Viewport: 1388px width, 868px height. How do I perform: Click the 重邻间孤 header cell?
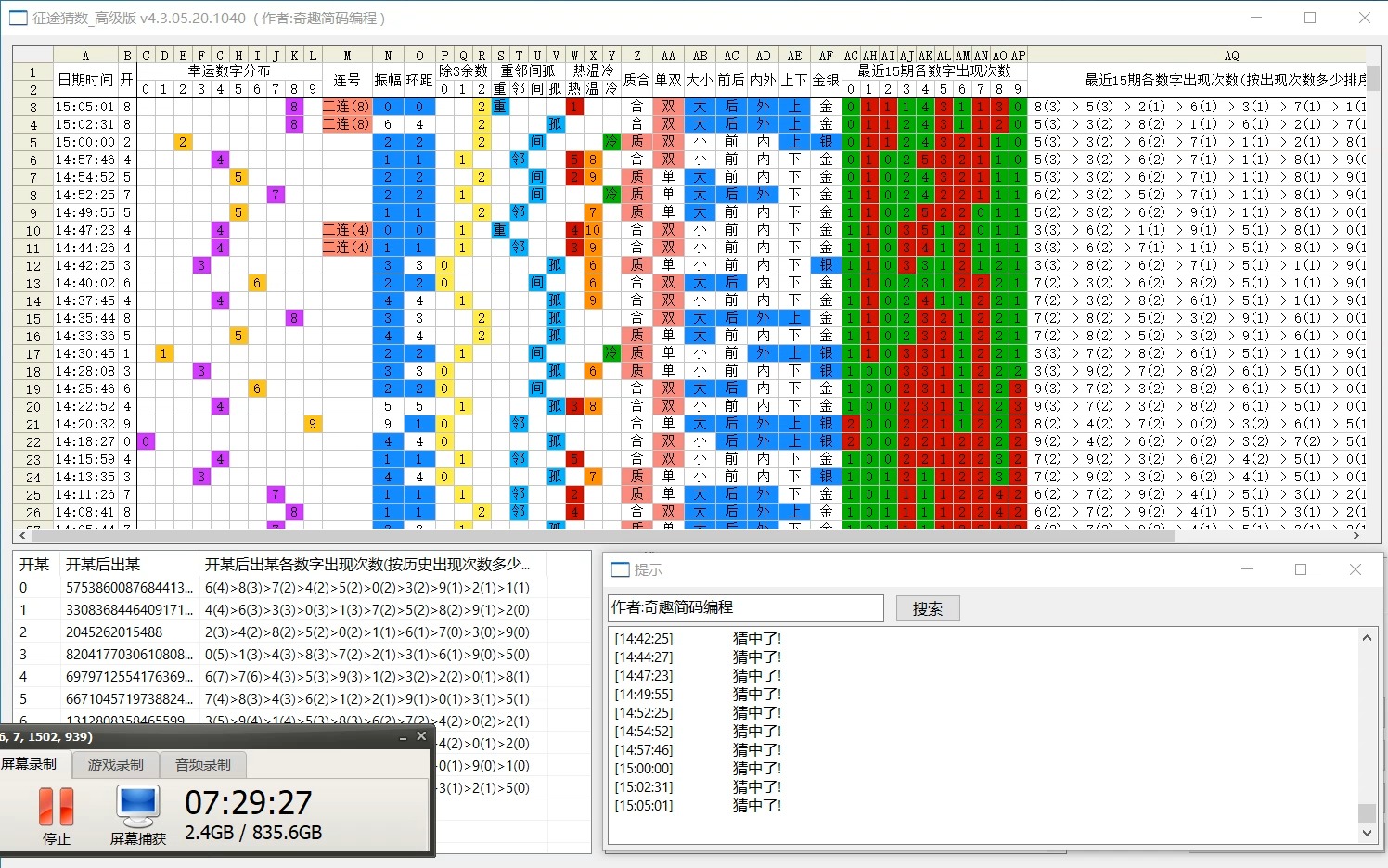tap(527, 70)
